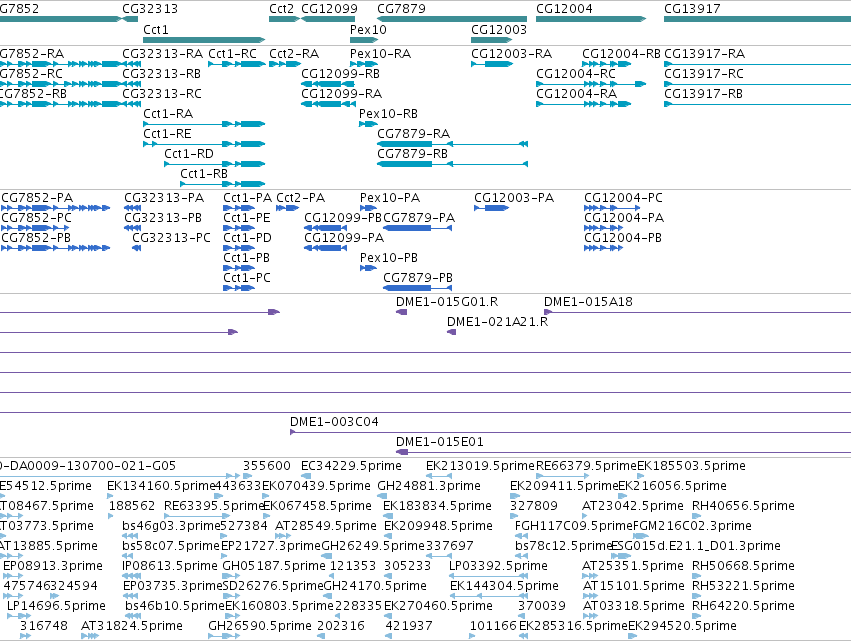Click transcript CG12004-RC
The image size is (851, 641).
[591, 84]
